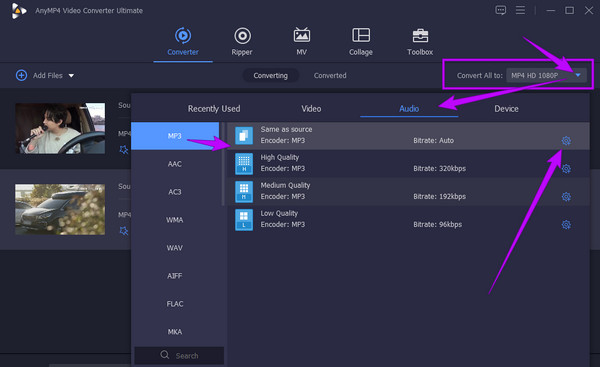Image resolution: width=600 pixels, height=367 pixels.
Task: Switch to the Recently Used tab
Action: [x=214, y=109]
